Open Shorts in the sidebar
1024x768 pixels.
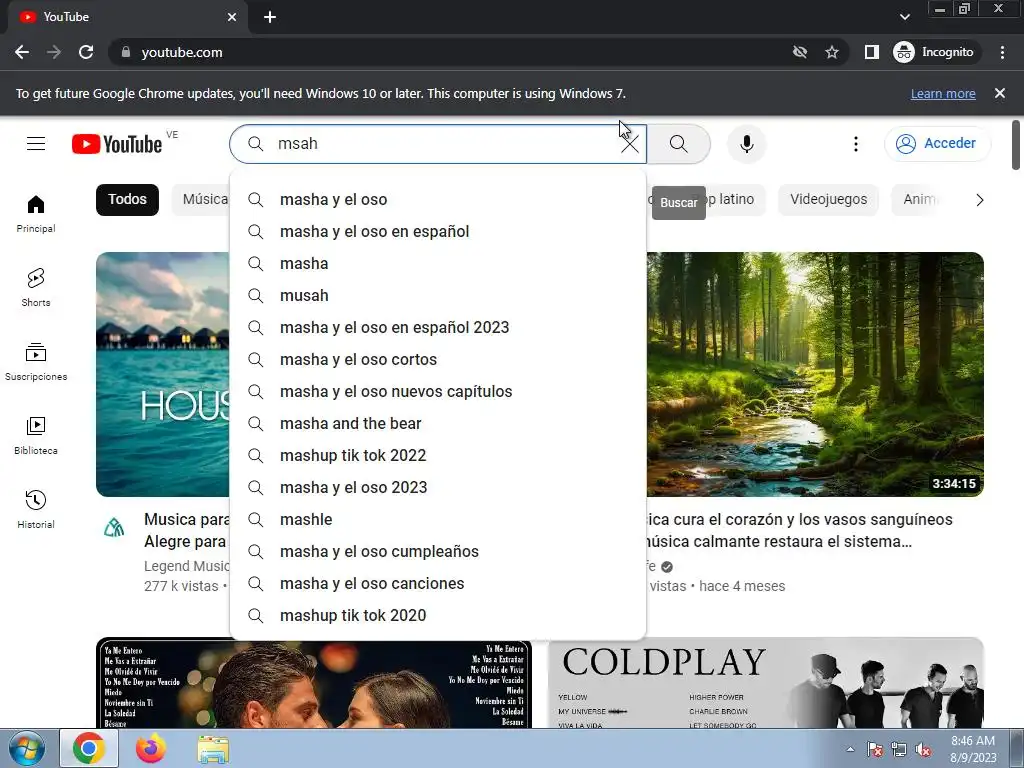[x=36, y=287]
